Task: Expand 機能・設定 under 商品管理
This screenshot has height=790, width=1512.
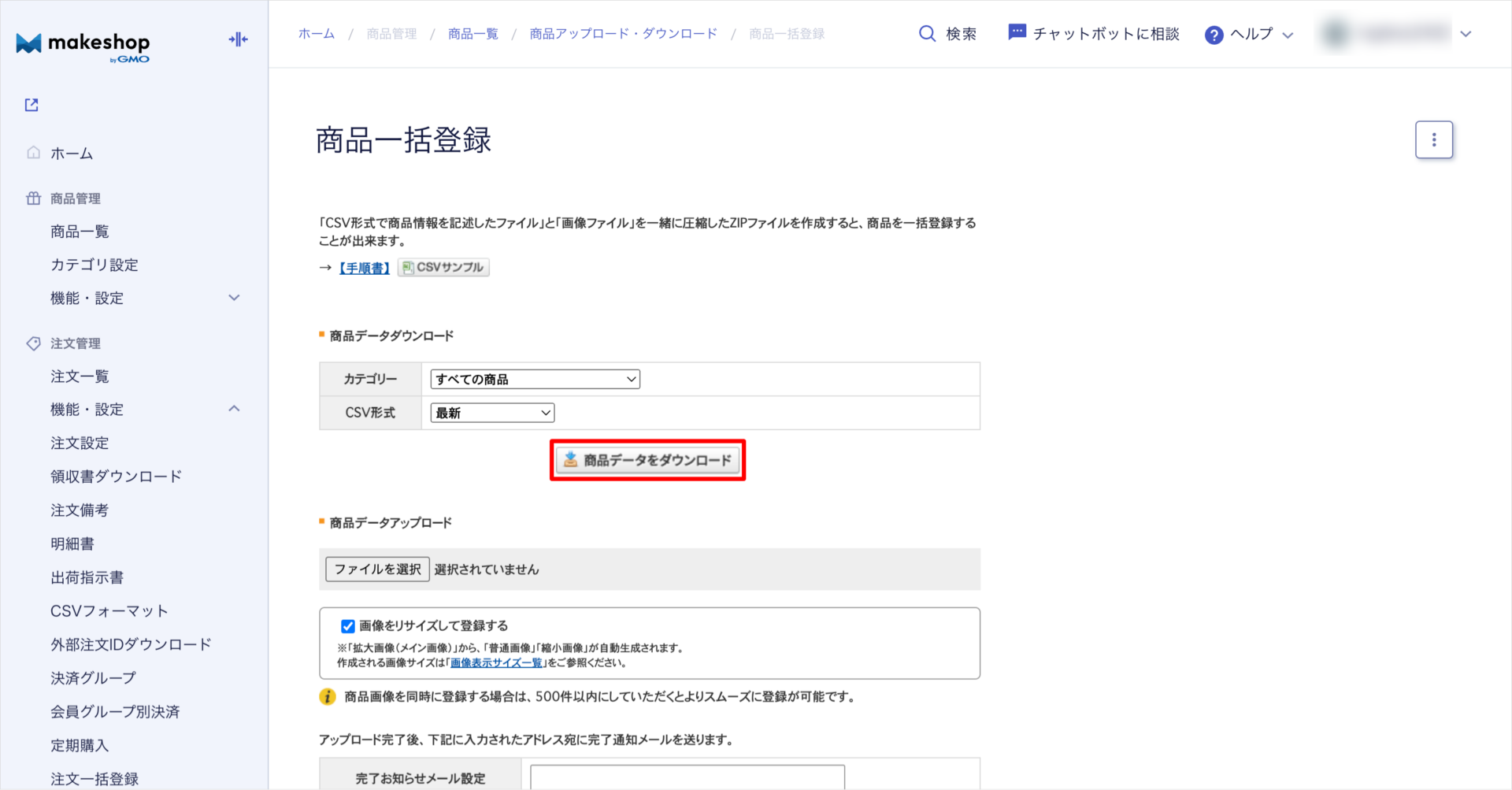Action: pos(234,298)
